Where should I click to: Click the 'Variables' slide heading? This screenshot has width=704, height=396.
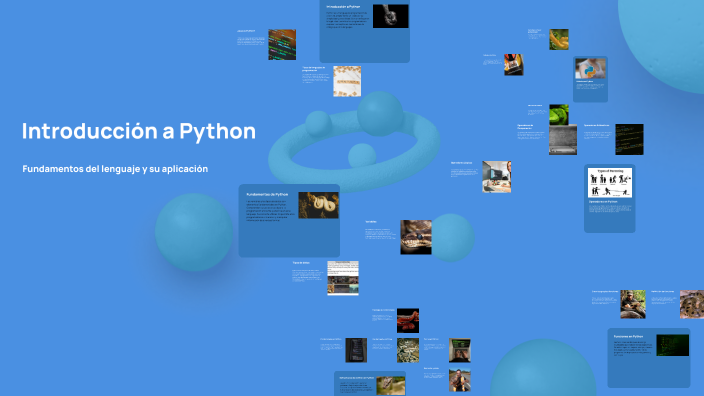[x=371, y=222]
